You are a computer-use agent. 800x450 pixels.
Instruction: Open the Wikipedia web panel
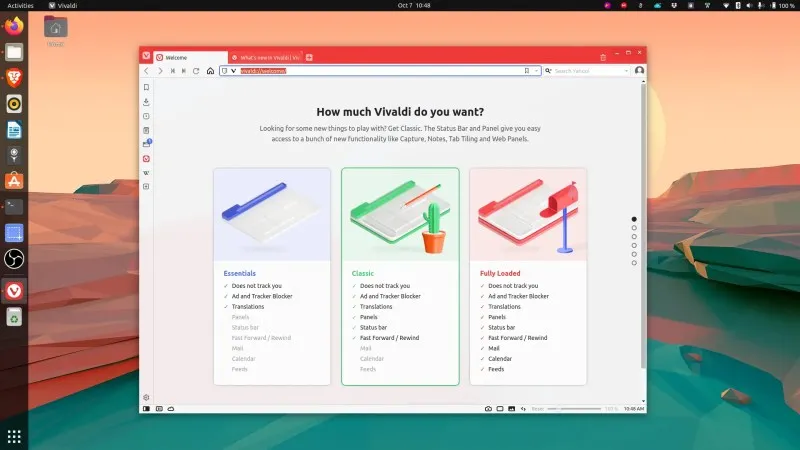pos(146,173)
